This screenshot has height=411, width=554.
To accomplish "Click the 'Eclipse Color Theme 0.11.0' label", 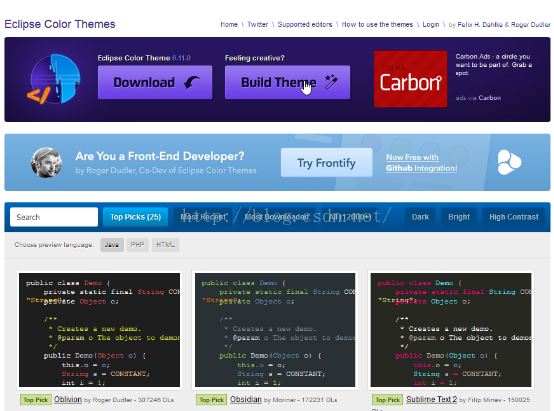I will [x=144, y=58].
